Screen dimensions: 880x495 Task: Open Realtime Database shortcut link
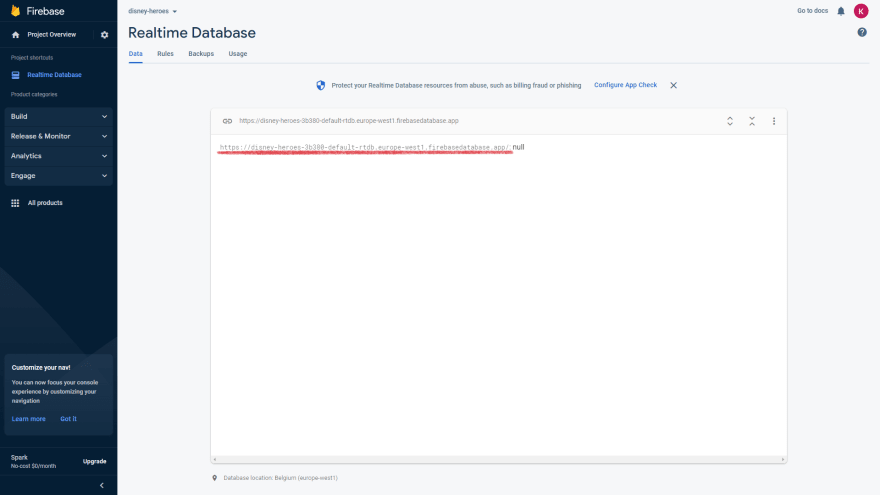54,75
